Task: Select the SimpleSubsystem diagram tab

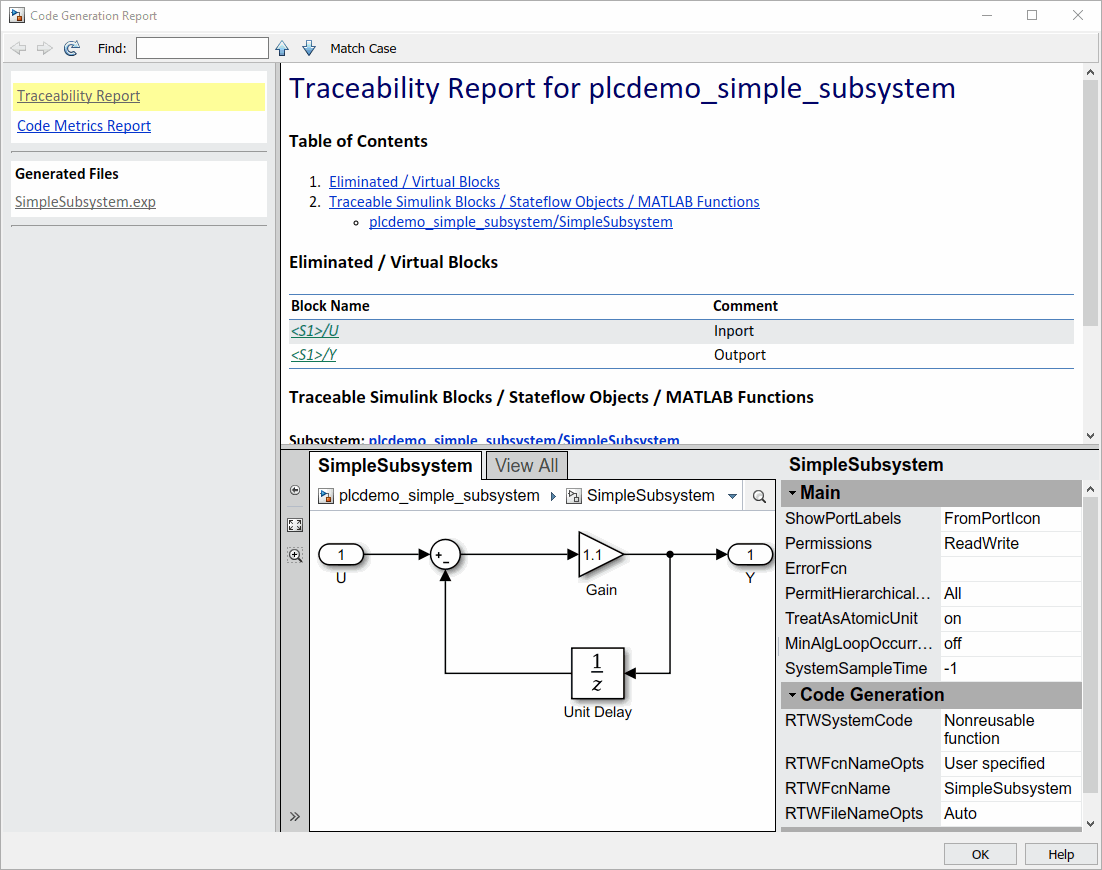Action: coord(395,465)
